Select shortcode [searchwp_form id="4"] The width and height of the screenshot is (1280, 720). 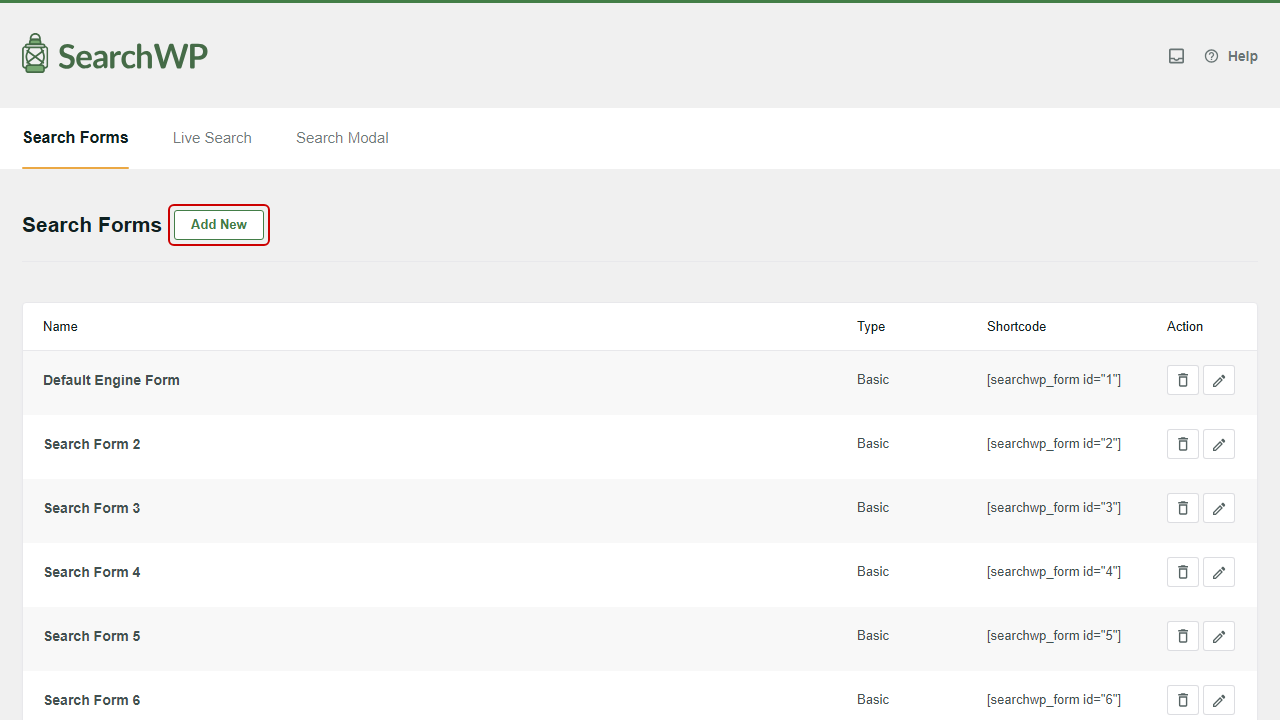pos(1054,572)
